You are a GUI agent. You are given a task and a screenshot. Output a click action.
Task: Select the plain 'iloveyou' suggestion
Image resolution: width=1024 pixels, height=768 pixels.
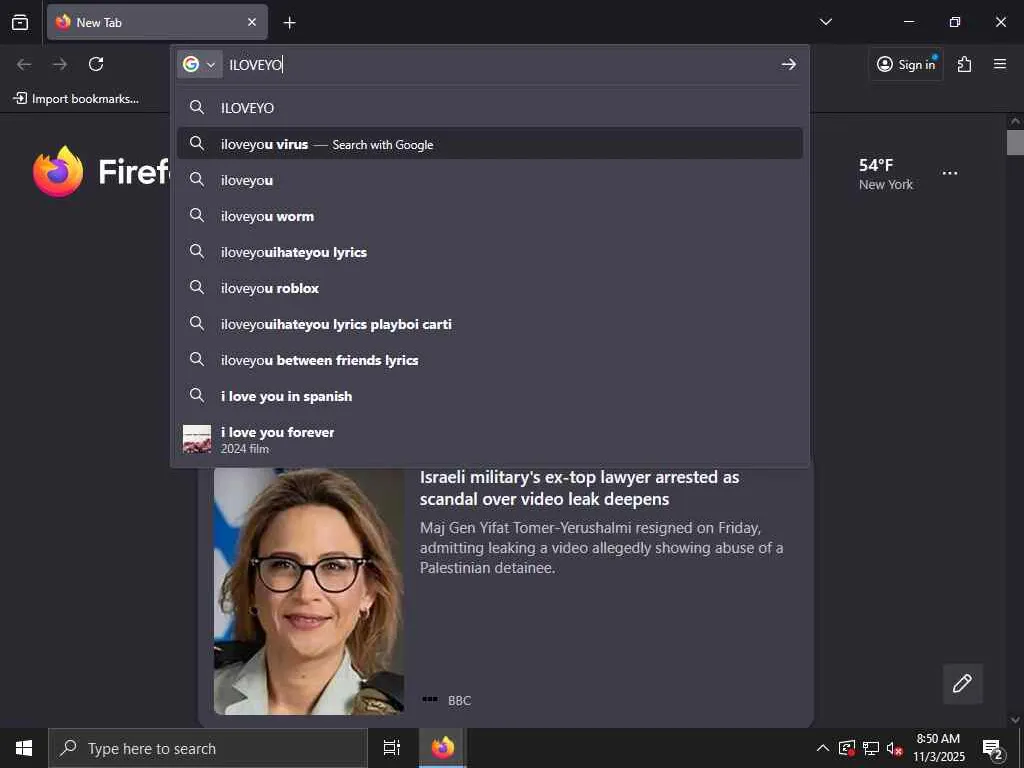click(x=490, y=180)
